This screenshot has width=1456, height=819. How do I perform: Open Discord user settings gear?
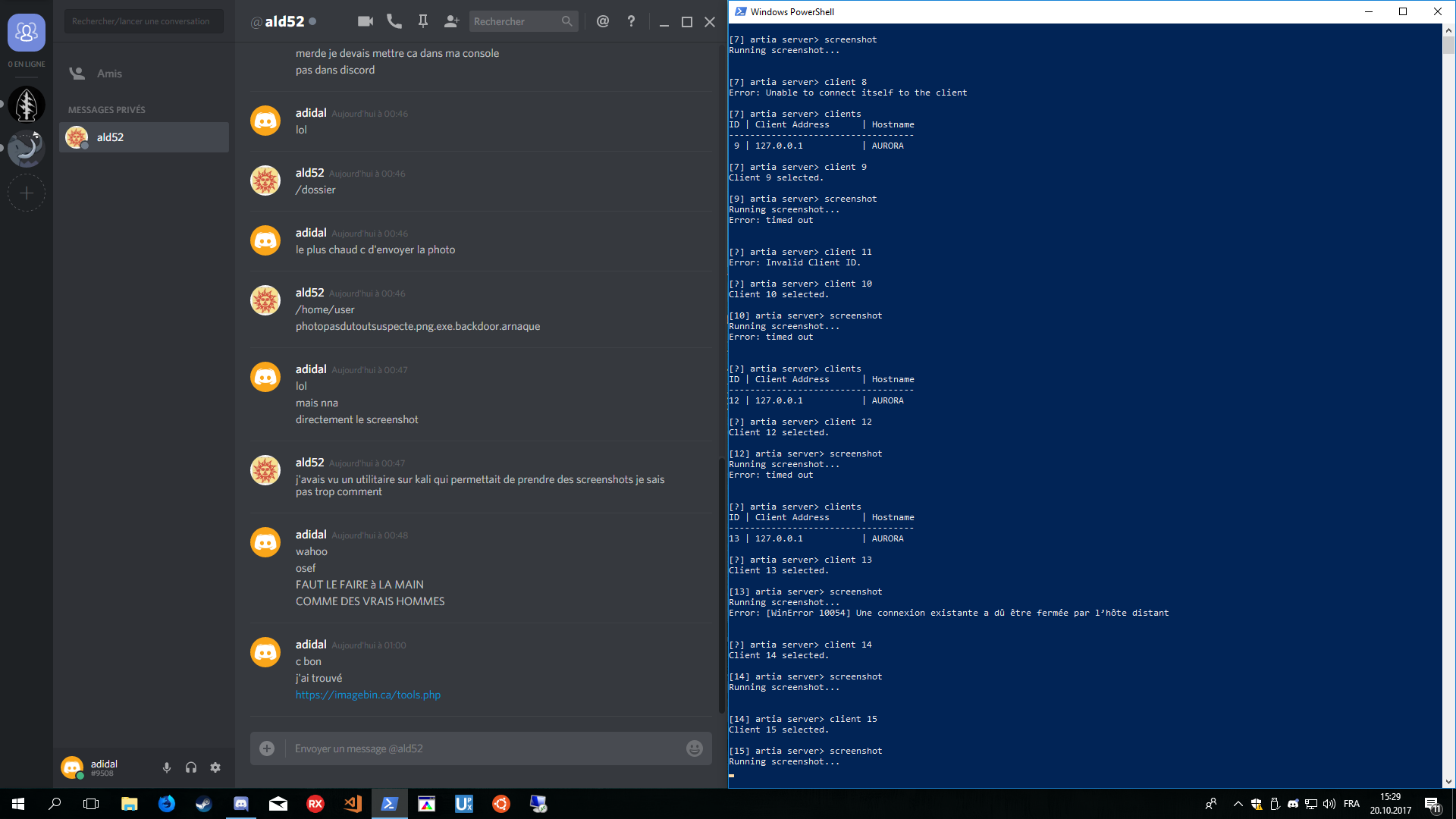(215, 767)
